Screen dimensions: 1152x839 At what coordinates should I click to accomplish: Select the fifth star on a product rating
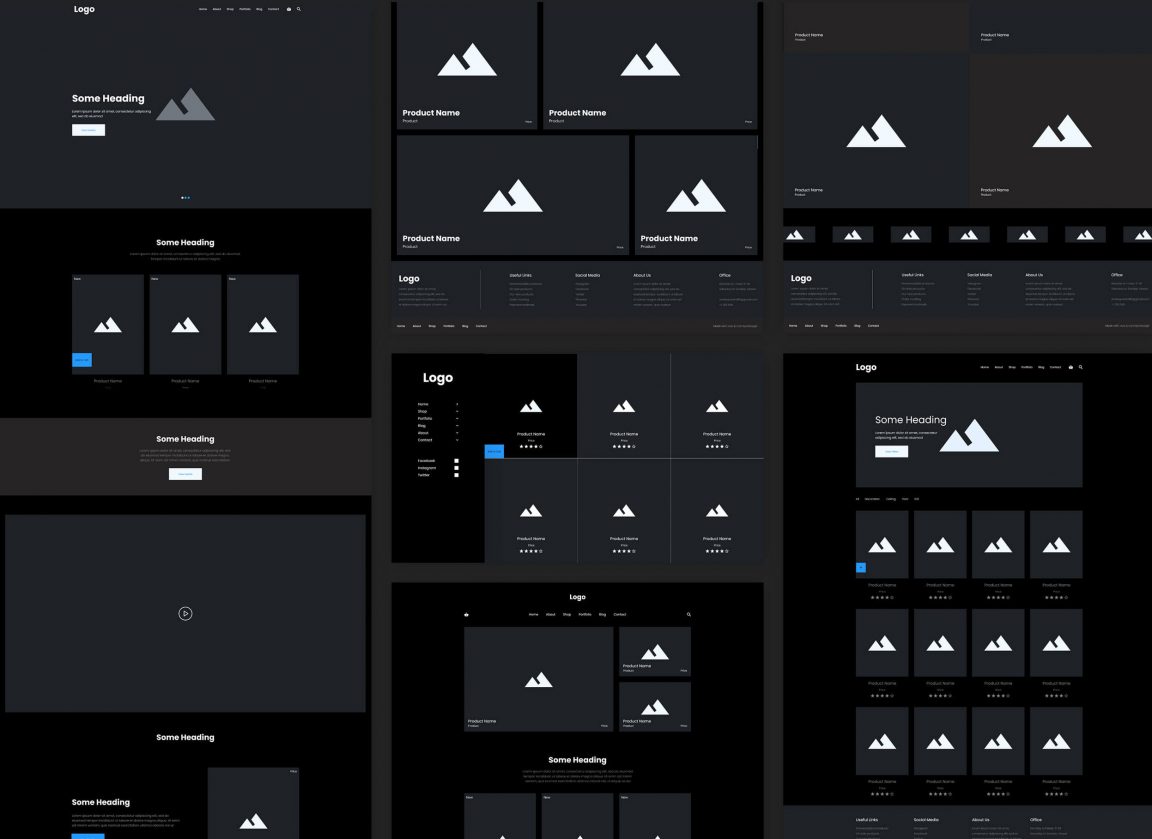click(x=541, y=446)
